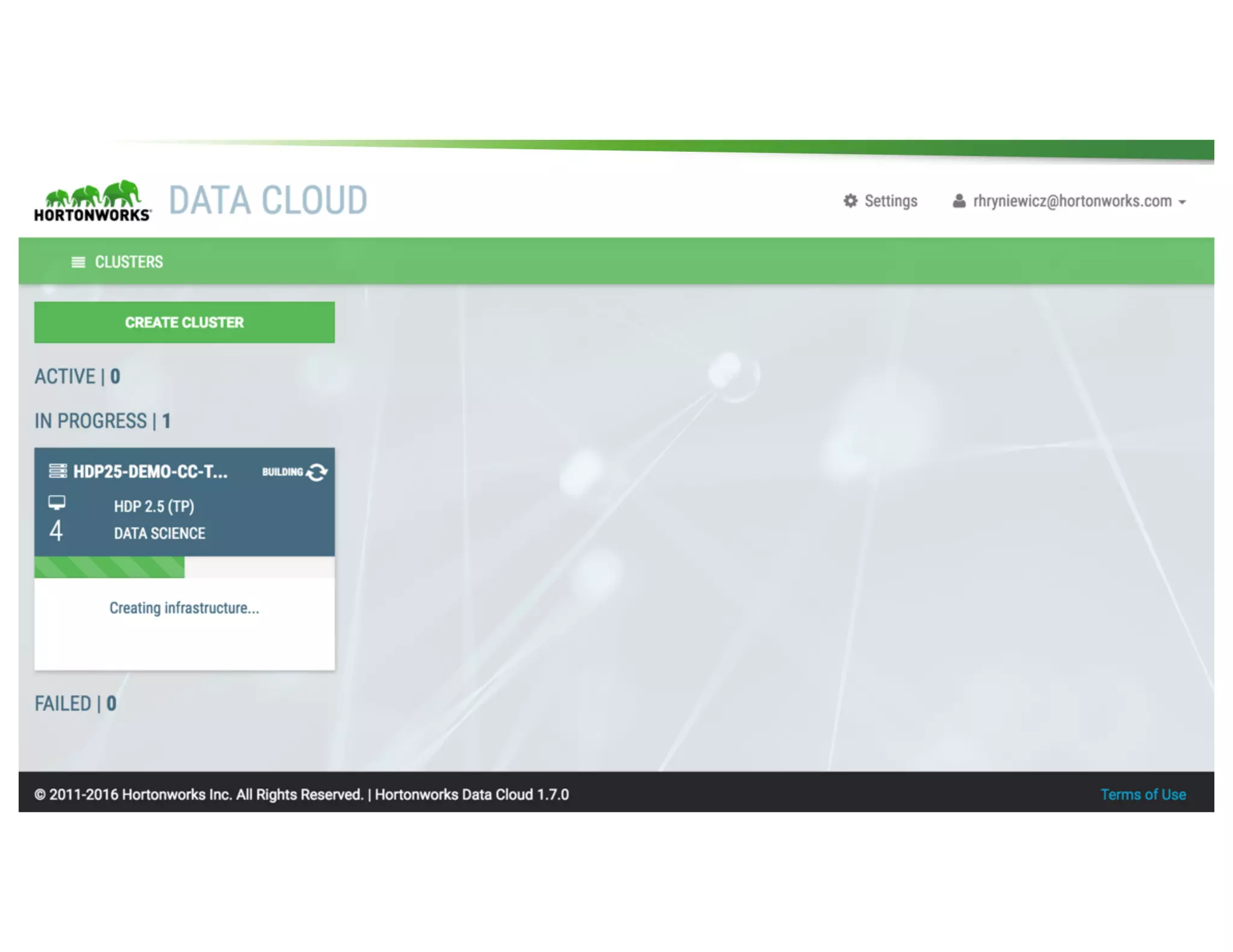1233x952 pixels.
Task: Click the building refresh spinner icon
Action: coord(317,472)
